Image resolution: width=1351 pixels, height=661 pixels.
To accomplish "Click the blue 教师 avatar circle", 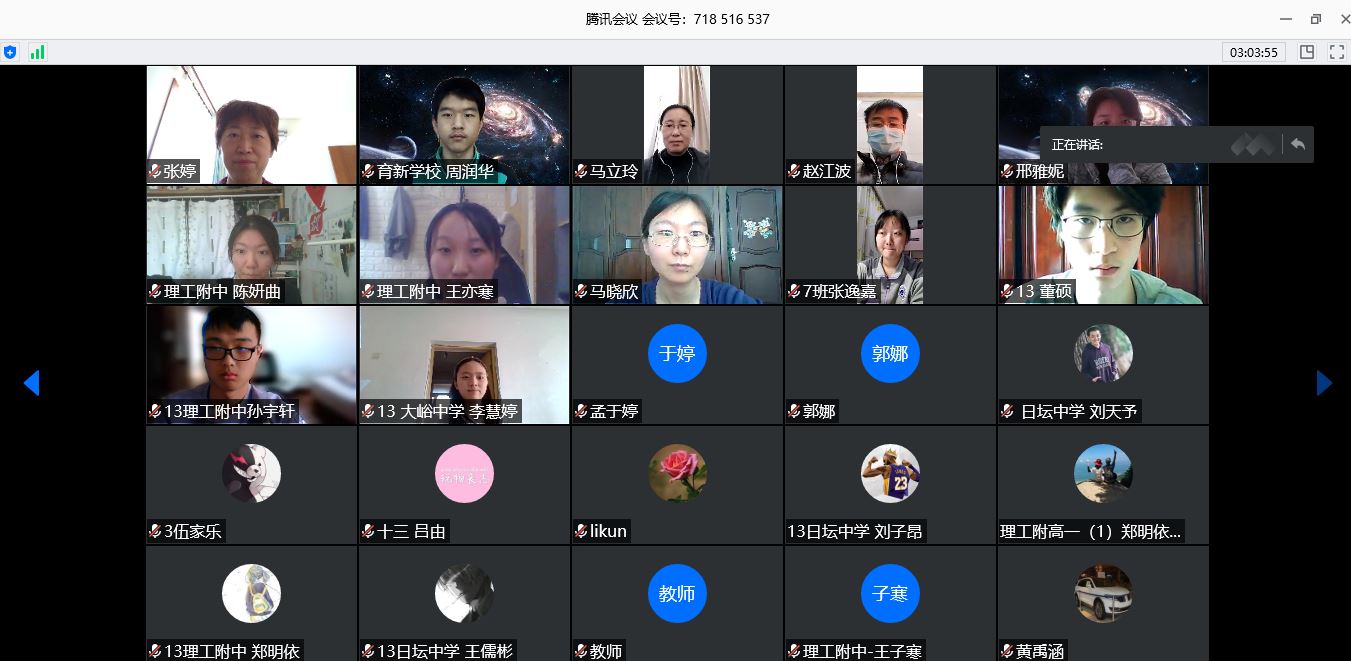I will 677,594.
